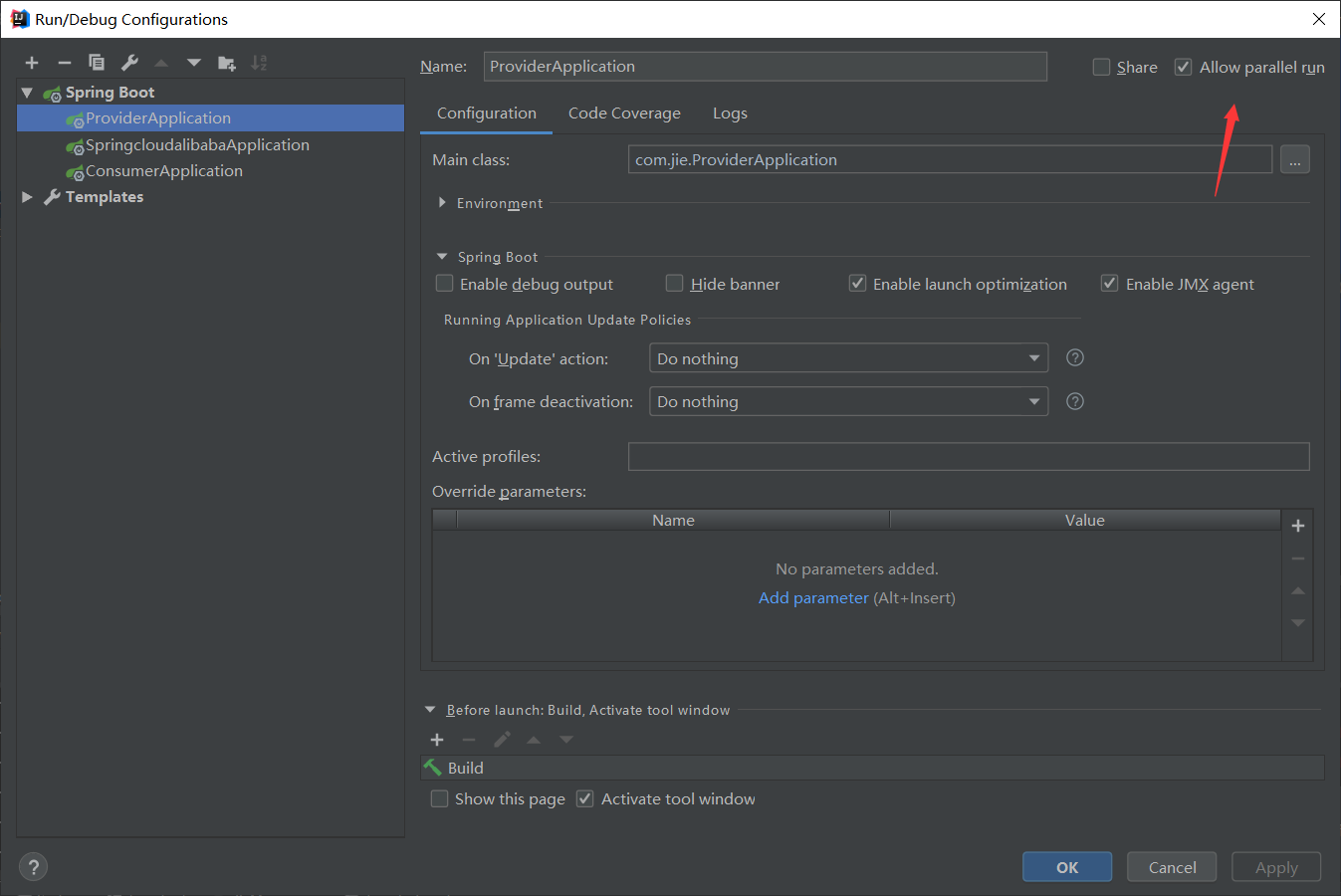
Task: Click the Apply button
Action: [x=1276, y=867]
